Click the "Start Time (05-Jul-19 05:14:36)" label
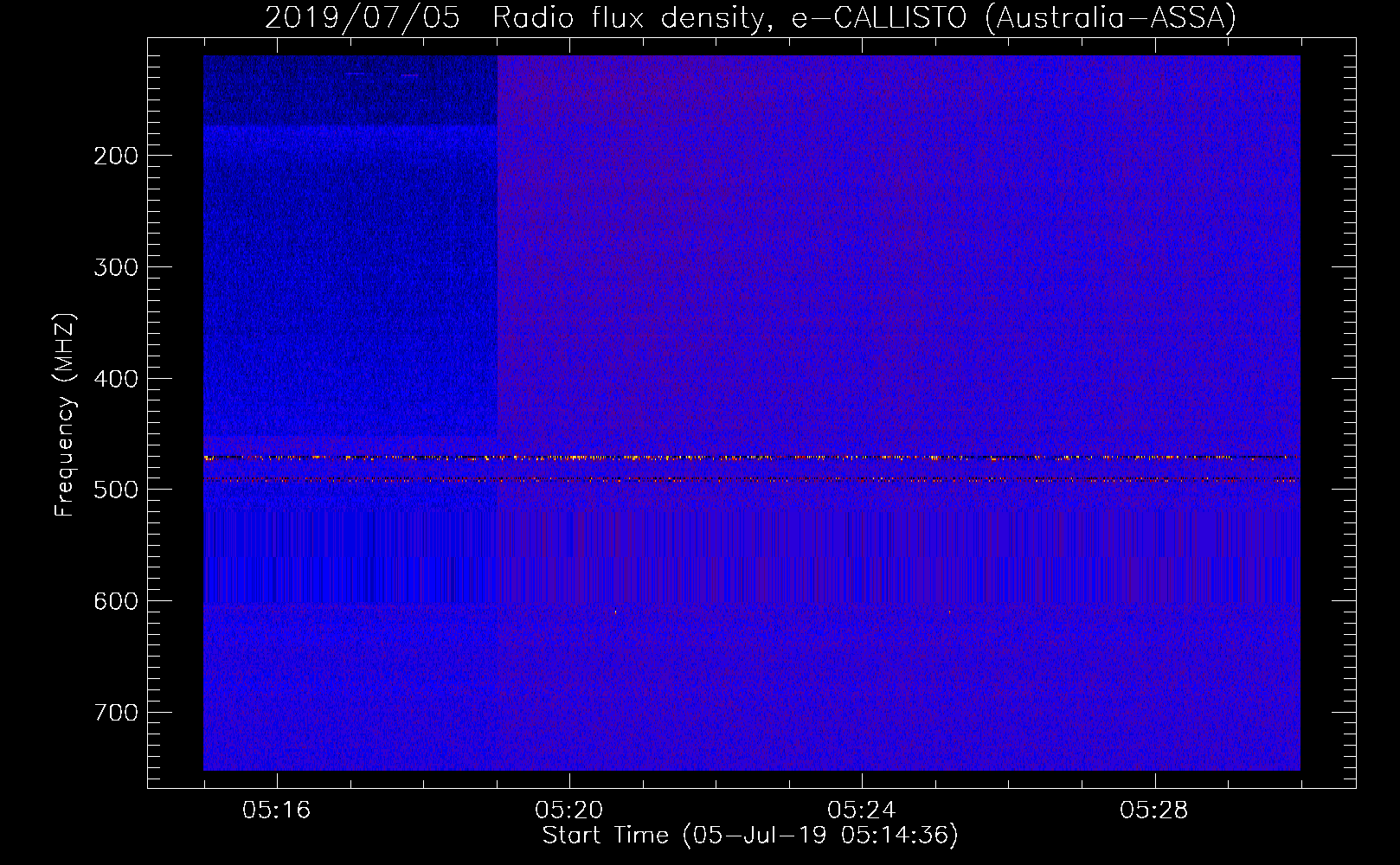 tap(750, 836)
